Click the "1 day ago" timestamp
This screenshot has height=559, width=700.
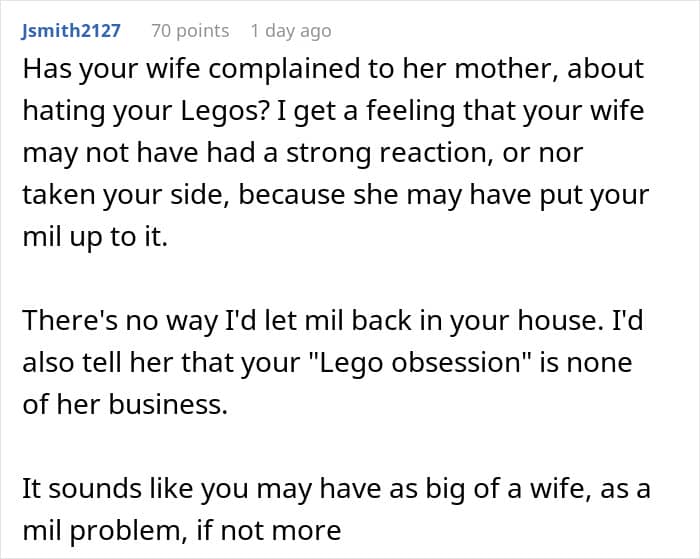point(290,31)
